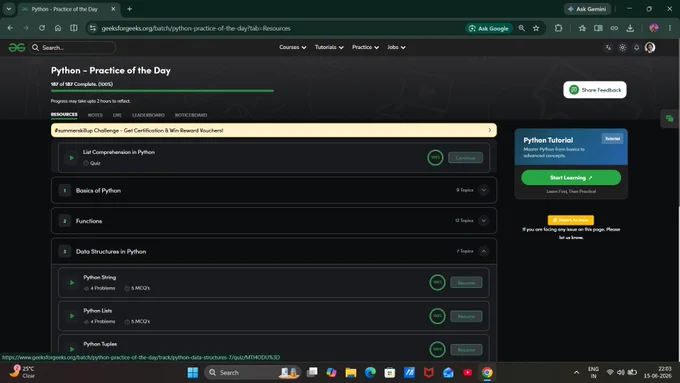Image resolution: width=680 pixels, height=383 pixels.
Task: Open YouTube app from taskbar
Action: [468, 373]
